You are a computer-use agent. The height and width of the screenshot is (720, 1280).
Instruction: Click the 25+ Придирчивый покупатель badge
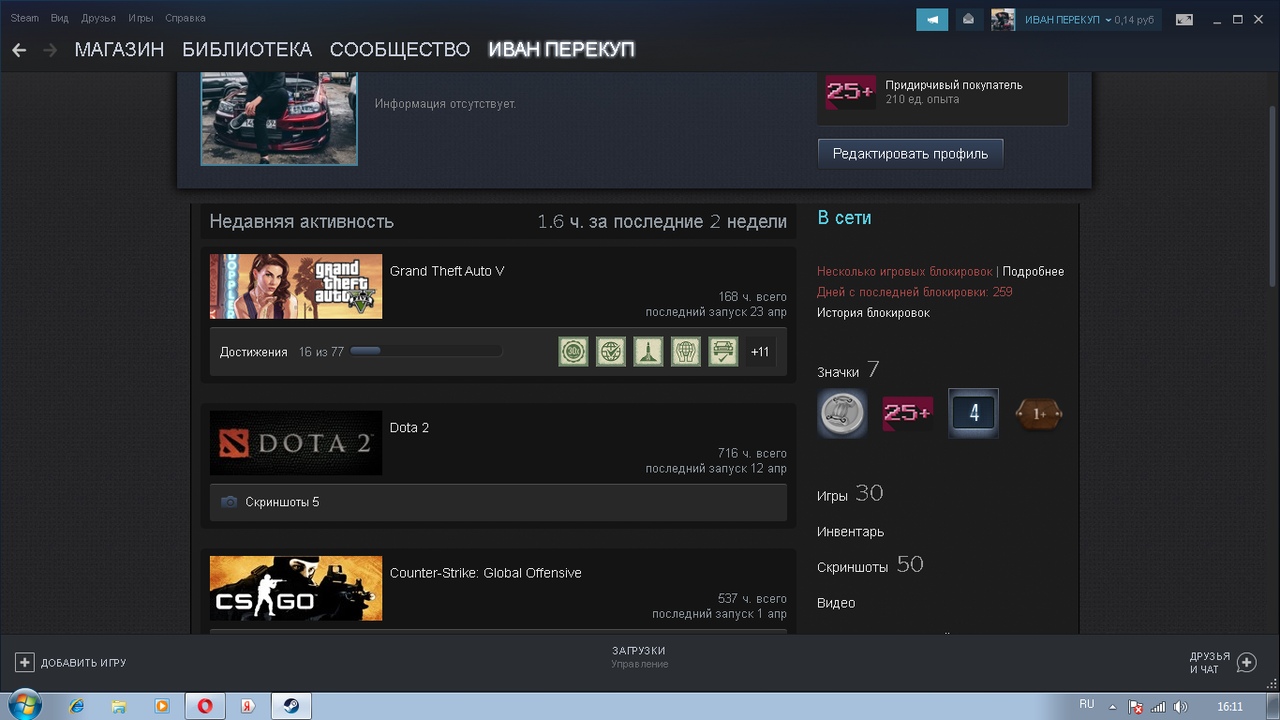pos(850,92)
